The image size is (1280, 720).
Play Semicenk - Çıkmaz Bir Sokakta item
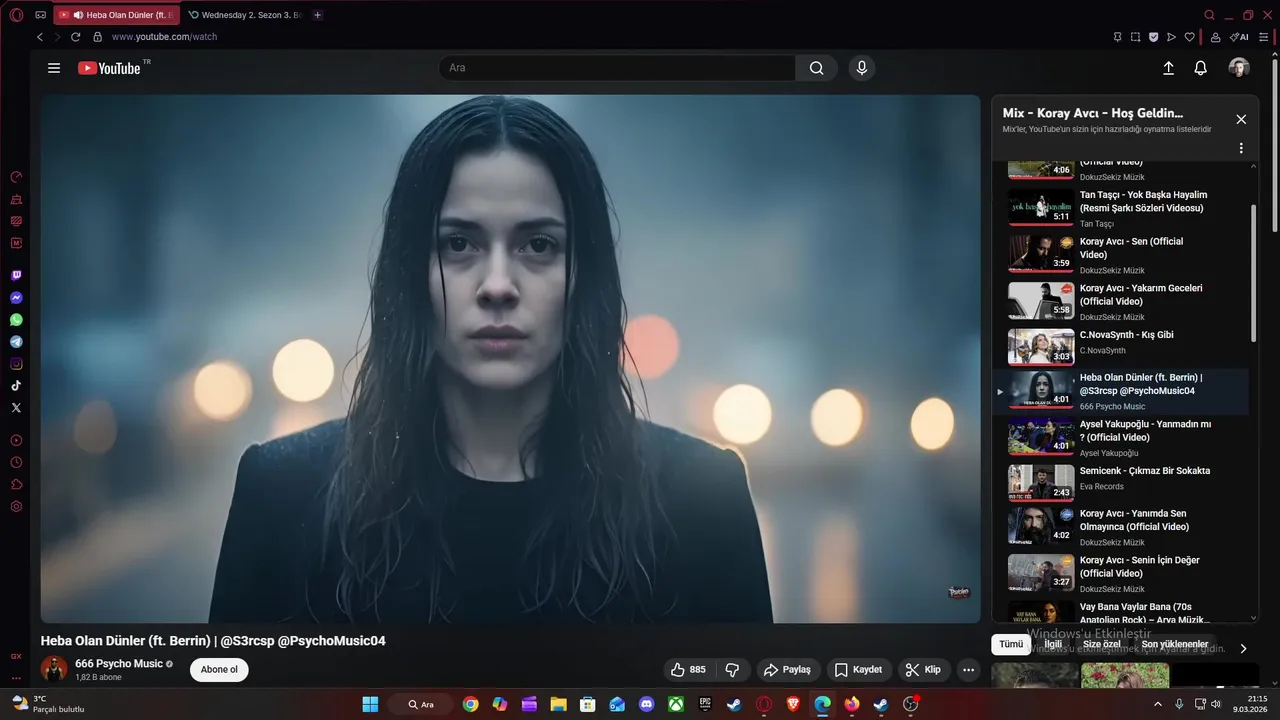1120,482
